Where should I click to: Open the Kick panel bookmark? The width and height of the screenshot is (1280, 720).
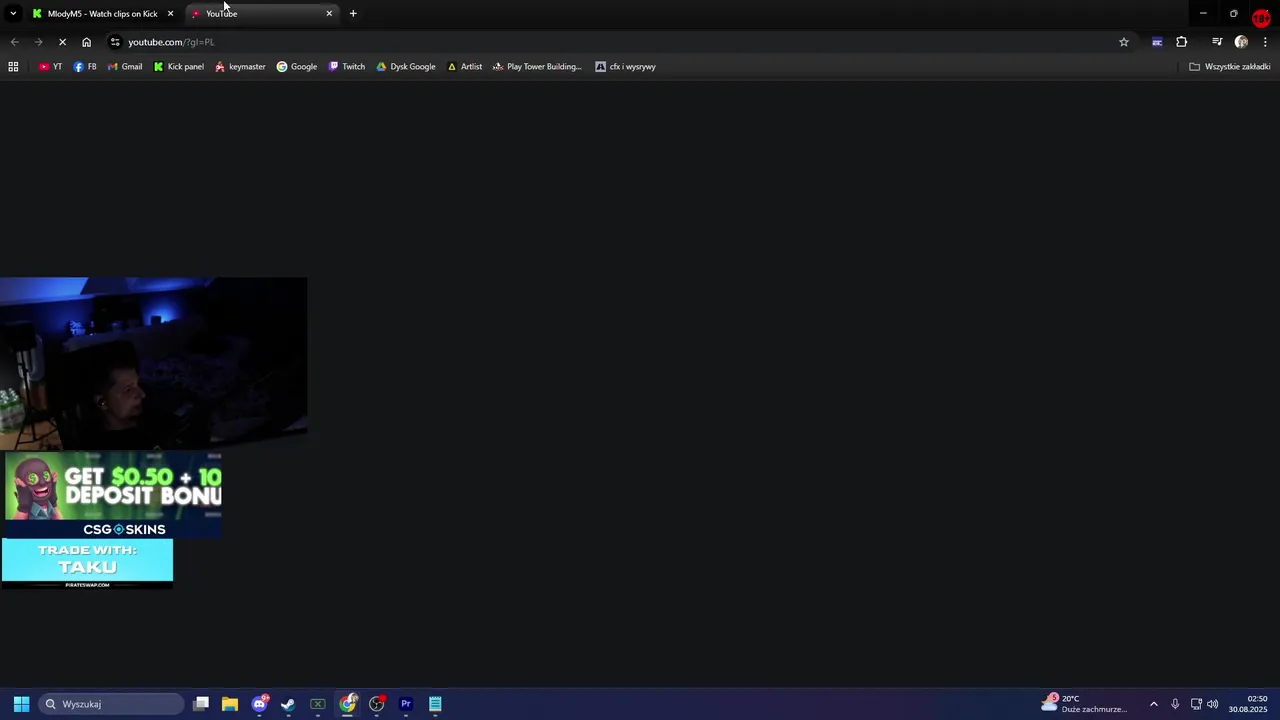(179, 67)
